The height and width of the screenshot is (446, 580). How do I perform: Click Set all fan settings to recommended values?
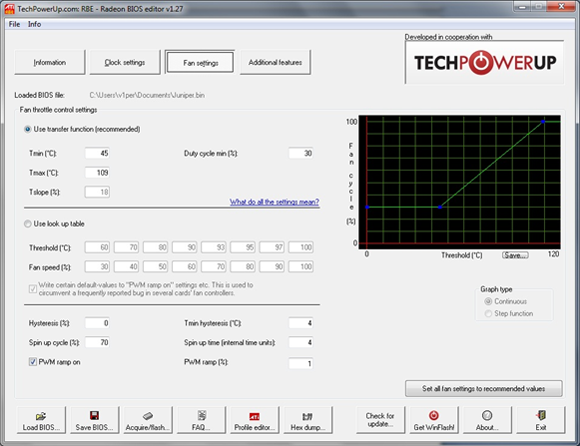click(483, 389)
